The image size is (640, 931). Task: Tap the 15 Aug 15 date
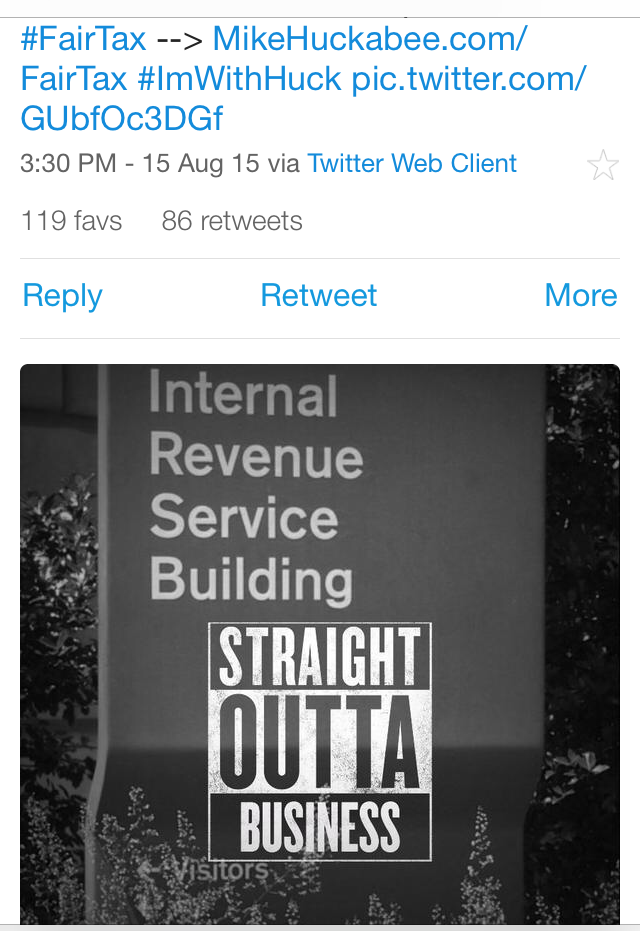pos(198,164)
